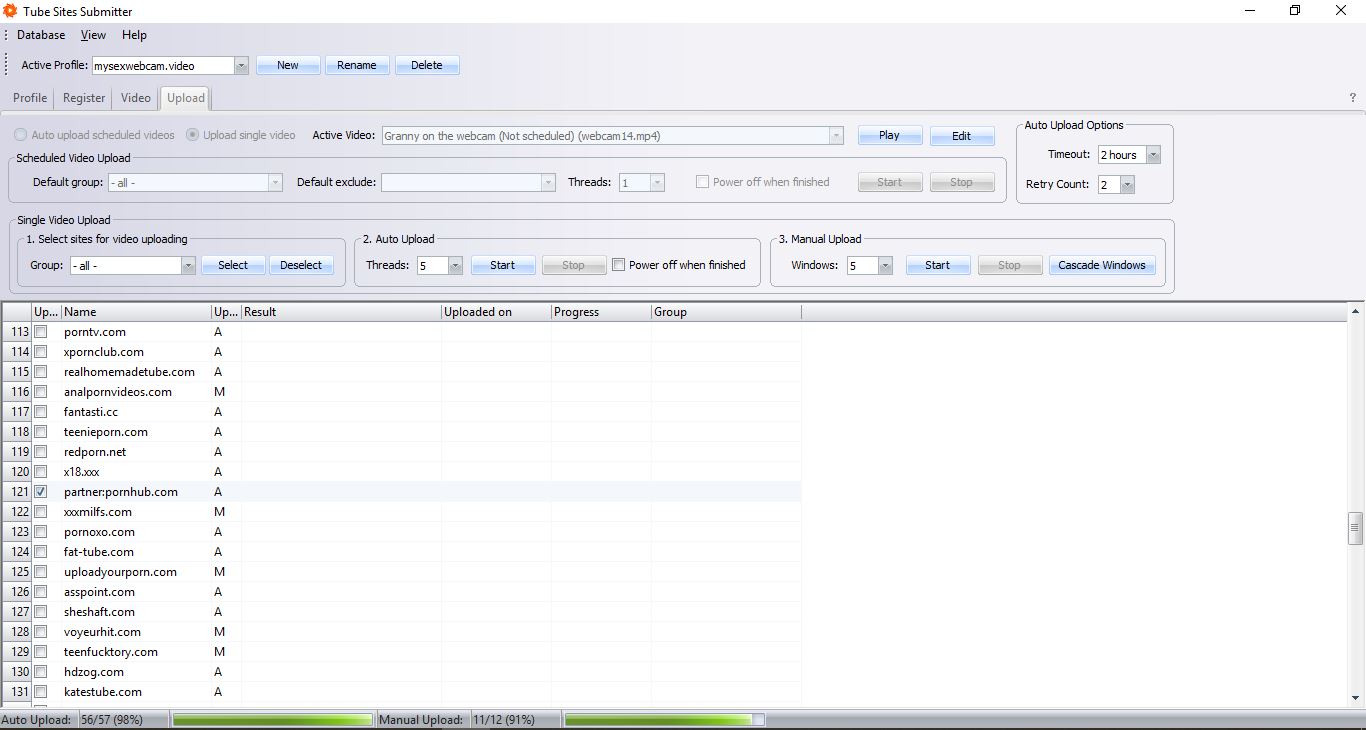Viewport: 1366px width, 730px height.
Task: Open the Timeout dropdown
Action: [1153, 155]
